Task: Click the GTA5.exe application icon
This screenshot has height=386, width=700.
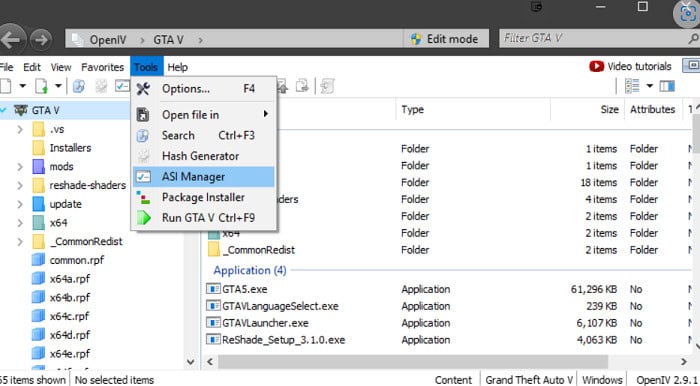Action: pyautogui.click(x=213, y=289)
